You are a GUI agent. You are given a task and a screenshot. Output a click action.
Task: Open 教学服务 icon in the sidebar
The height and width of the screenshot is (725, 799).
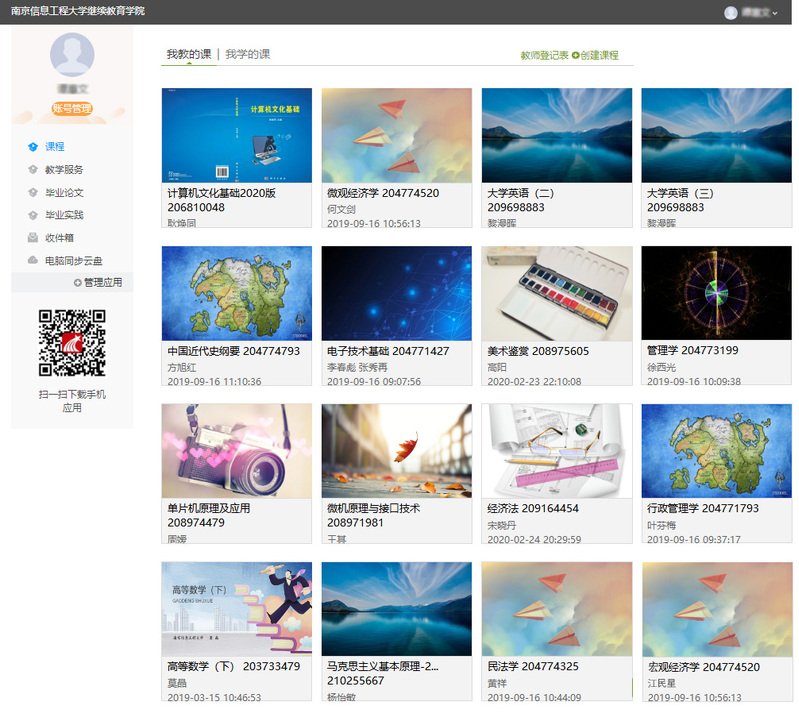coord(33,170)
